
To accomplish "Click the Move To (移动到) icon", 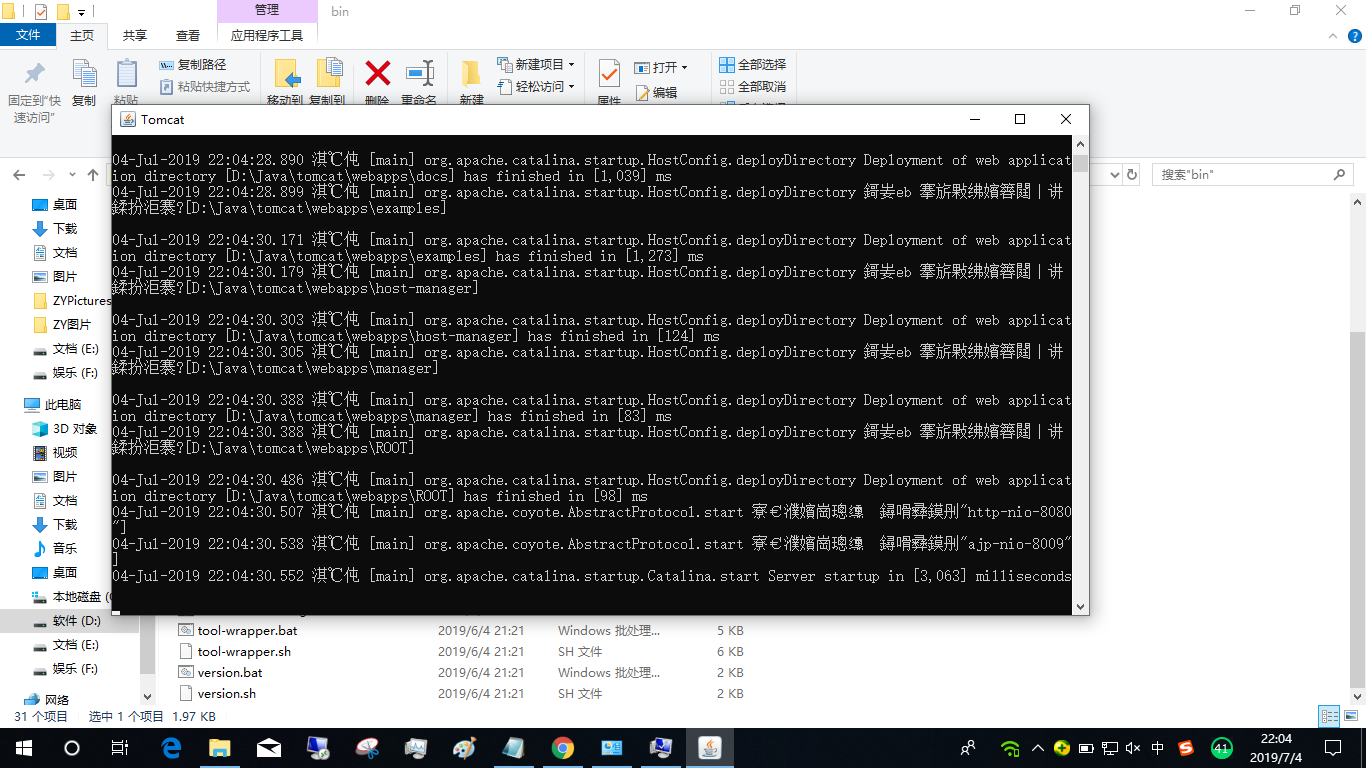I will coord(288,74).
